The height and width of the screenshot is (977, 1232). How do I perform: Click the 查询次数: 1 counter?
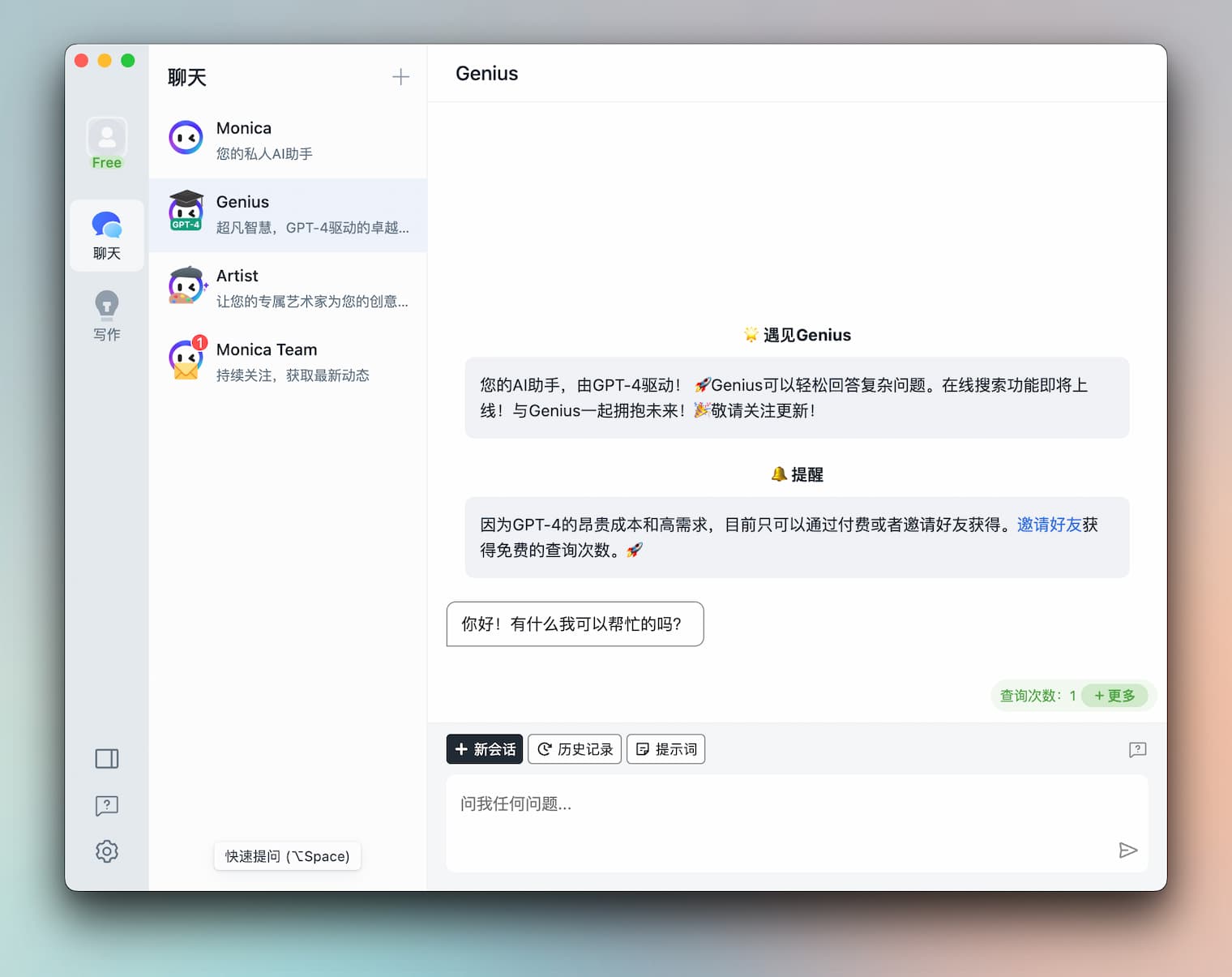click(1037, 696)
